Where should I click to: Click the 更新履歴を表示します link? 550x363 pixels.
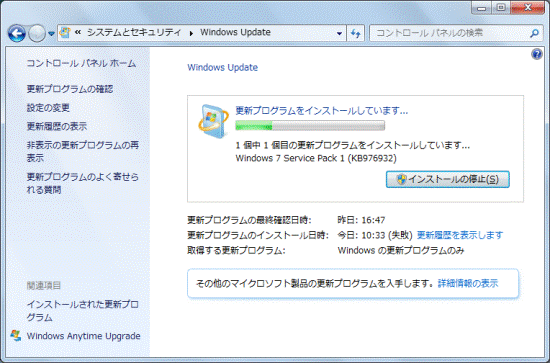pyautogui.click(x=460, y=235)
